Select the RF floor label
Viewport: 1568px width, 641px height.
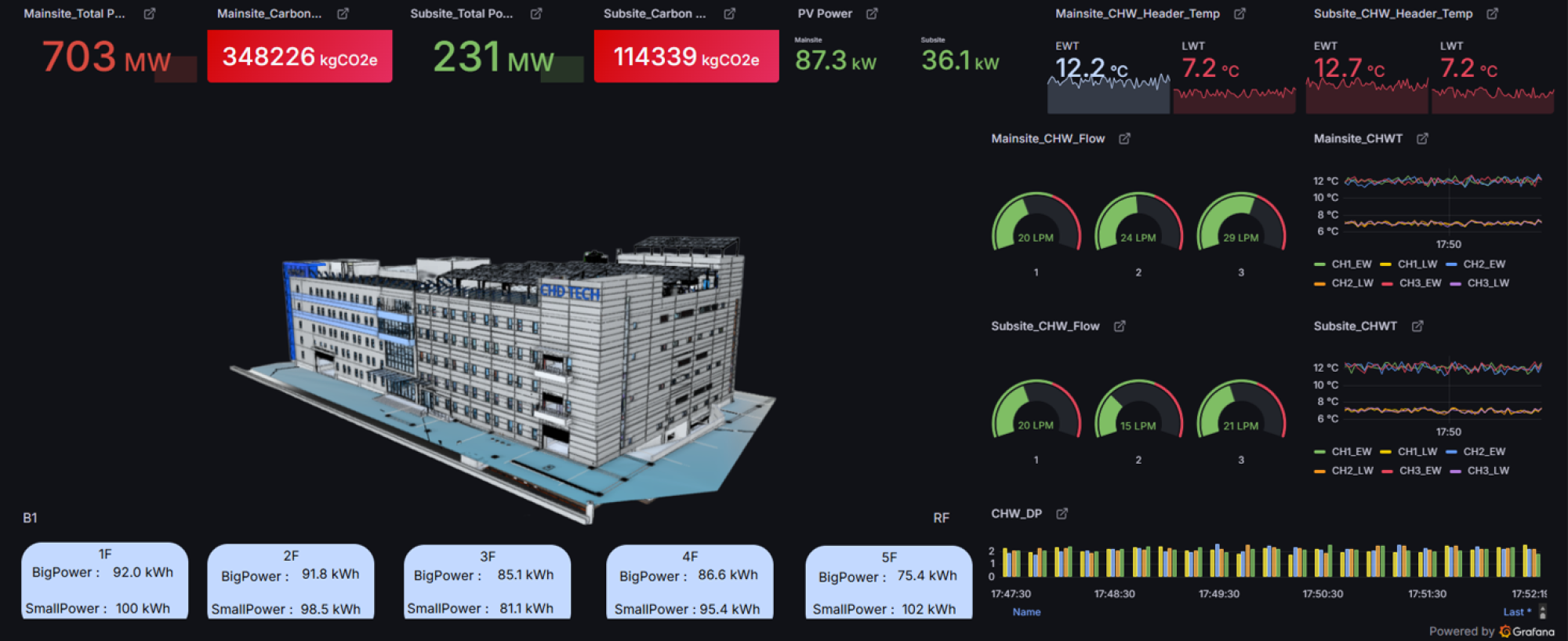point(941,518)
